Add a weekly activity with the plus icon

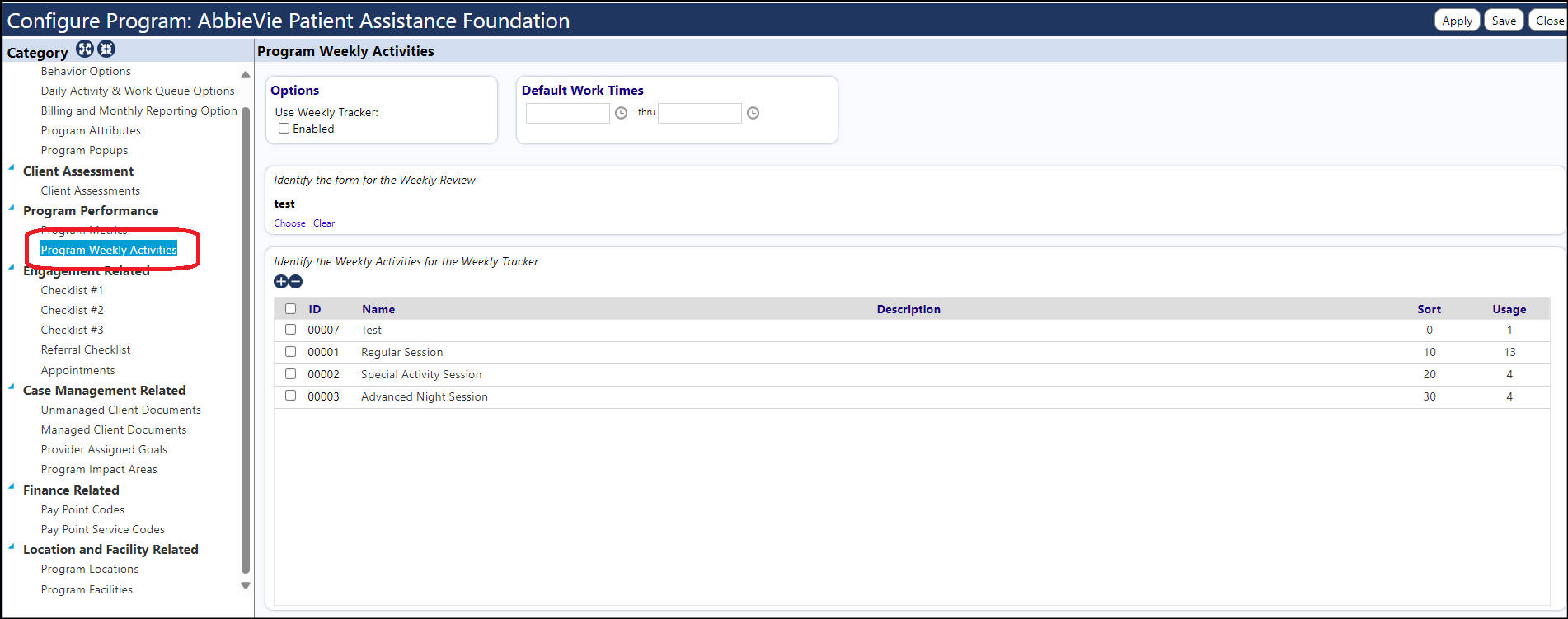[x=281, y=282]
